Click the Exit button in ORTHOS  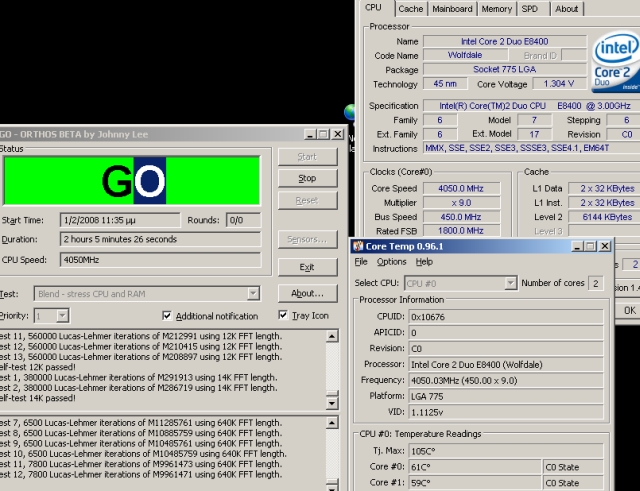tap(307, 267)
